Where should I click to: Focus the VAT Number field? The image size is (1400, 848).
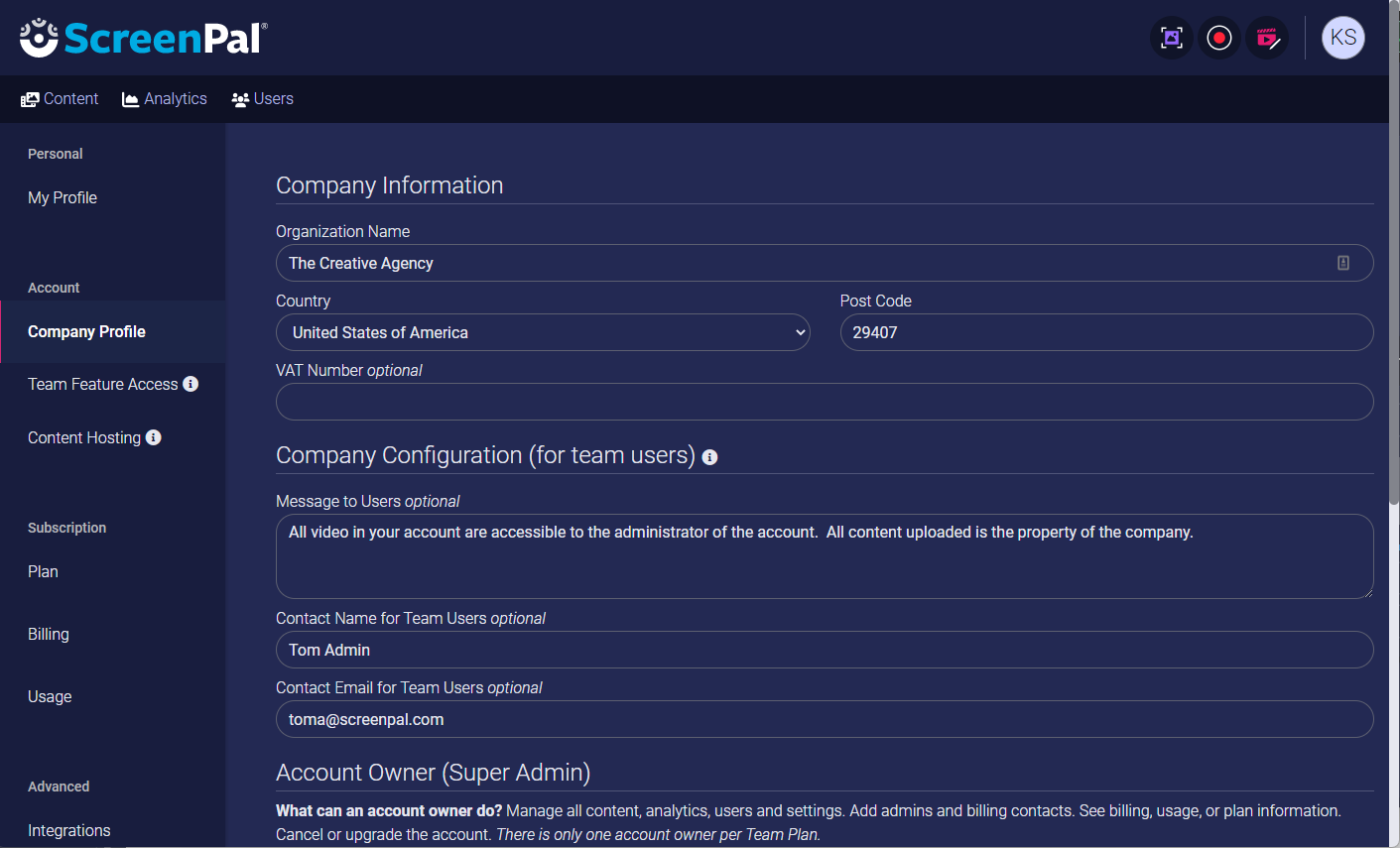tap(825, 402)
